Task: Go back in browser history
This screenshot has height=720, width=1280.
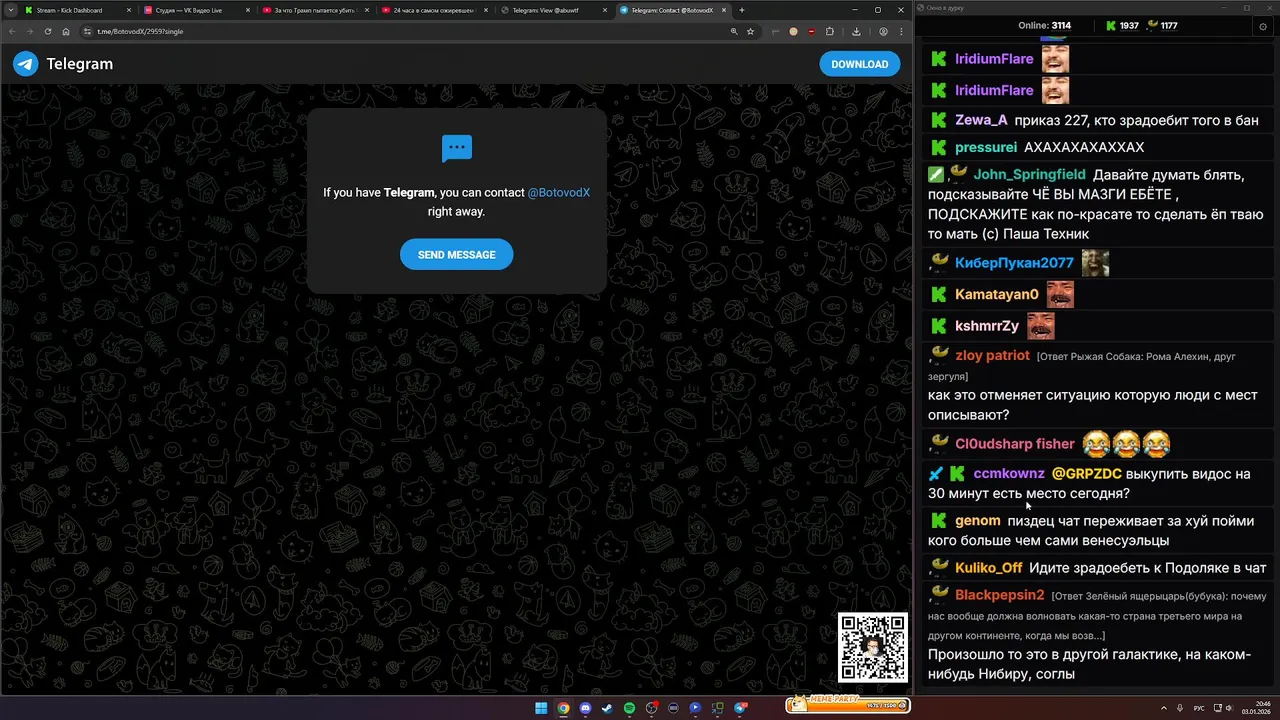Action: (x=12, y=31)
